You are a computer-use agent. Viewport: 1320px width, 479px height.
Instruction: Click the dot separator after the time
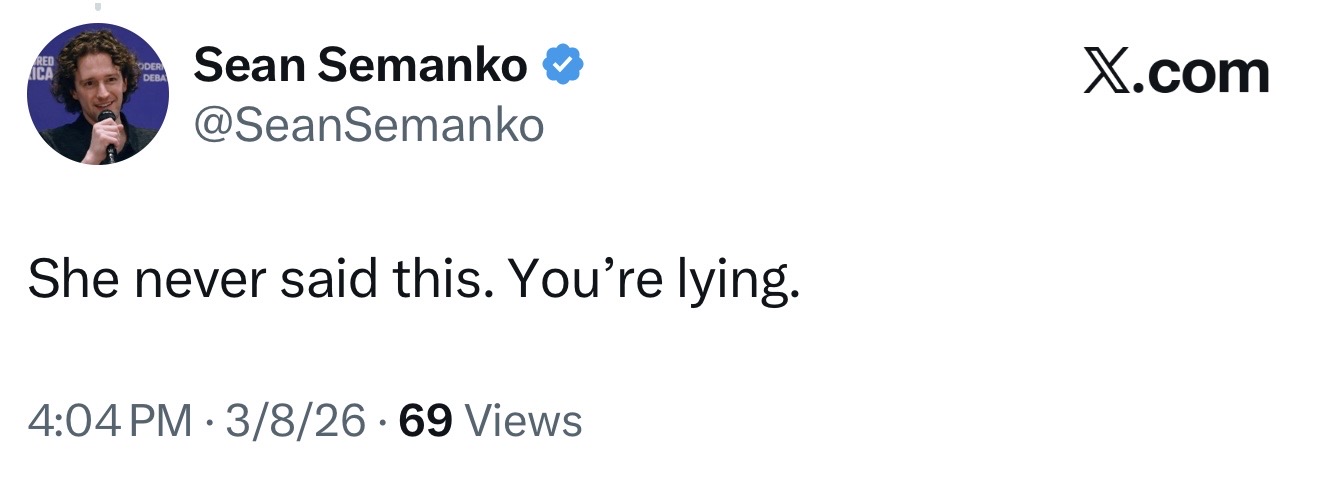[208, 422]
